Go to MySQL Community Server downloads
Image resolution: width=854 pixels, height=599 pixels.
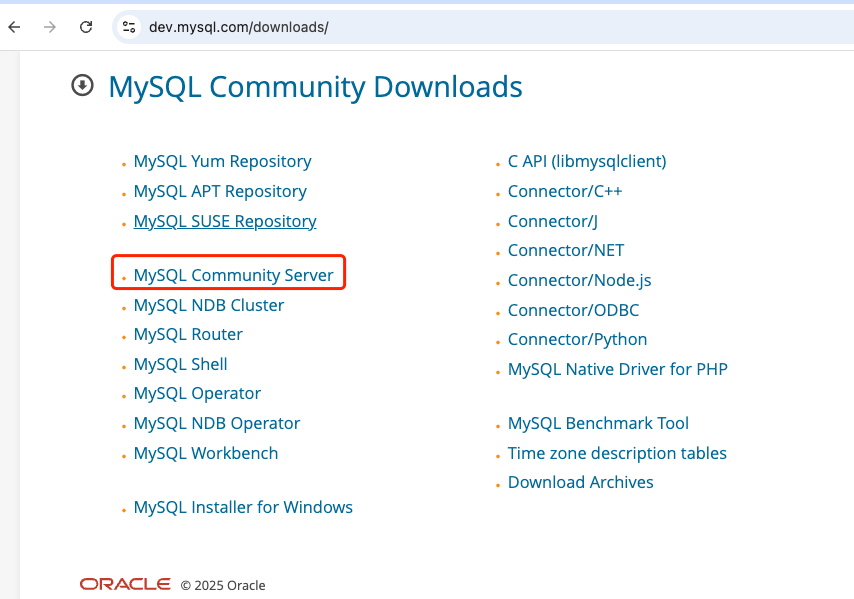point(234,275)
